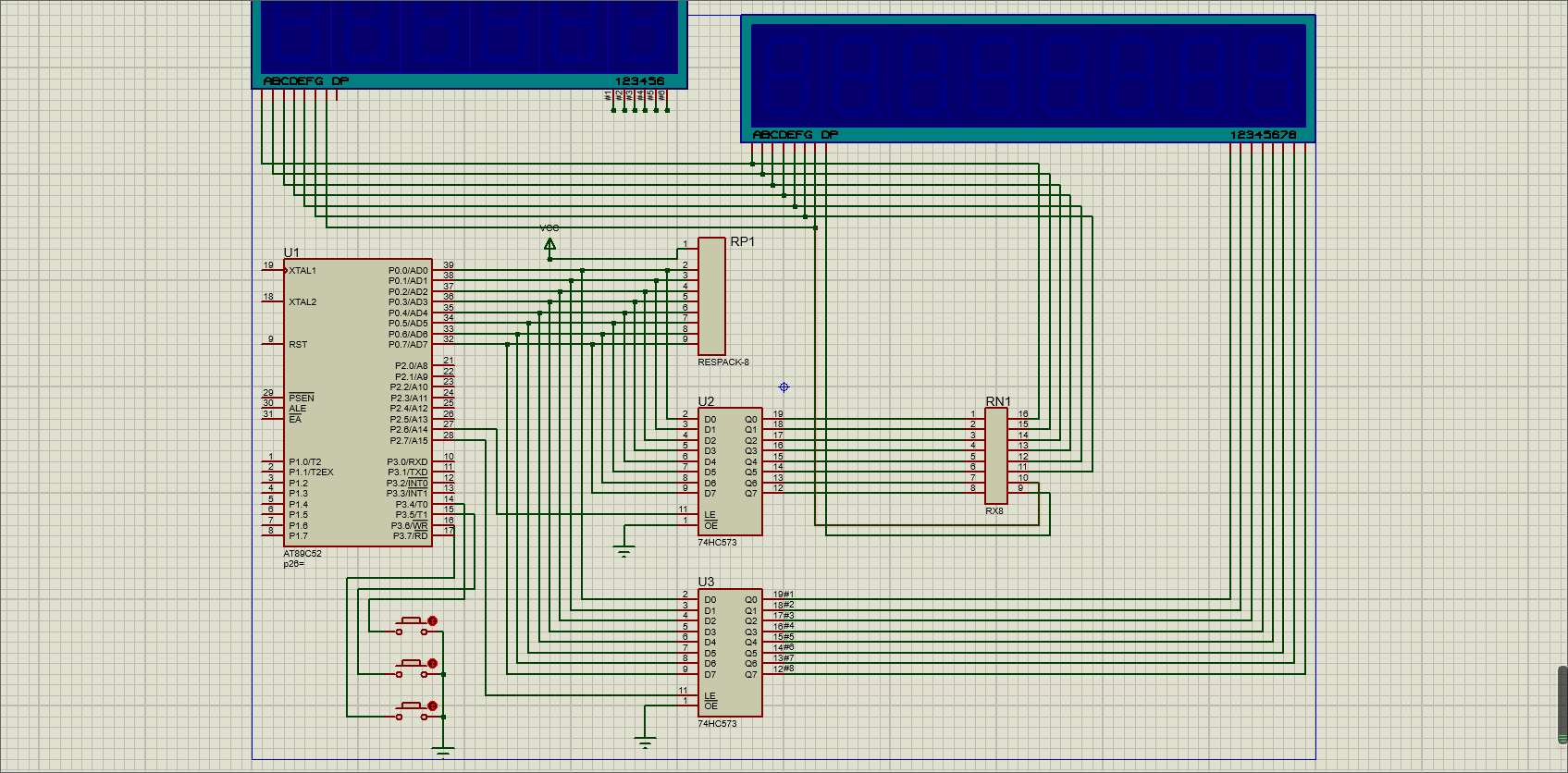1568x773 pixels.
Task: Click the 'RESPACK-8' value label
Action: [723, 362]
